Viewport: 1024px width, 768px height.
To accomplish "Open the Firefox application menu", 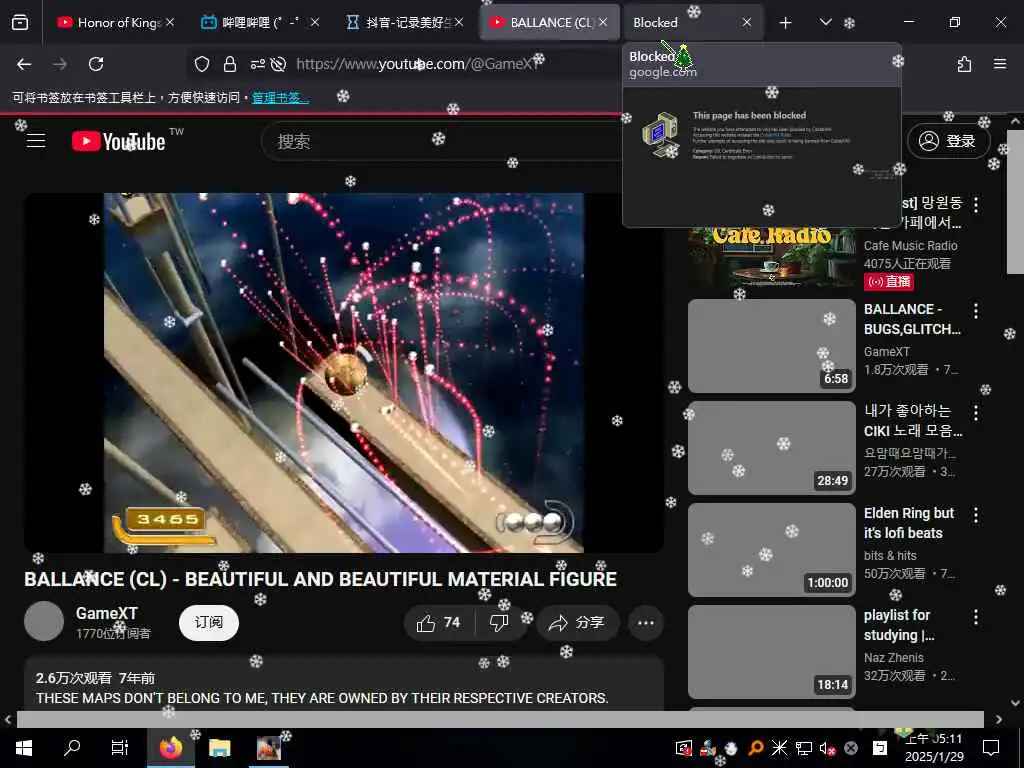I will pyautogui.click(x=1000, y=64).
